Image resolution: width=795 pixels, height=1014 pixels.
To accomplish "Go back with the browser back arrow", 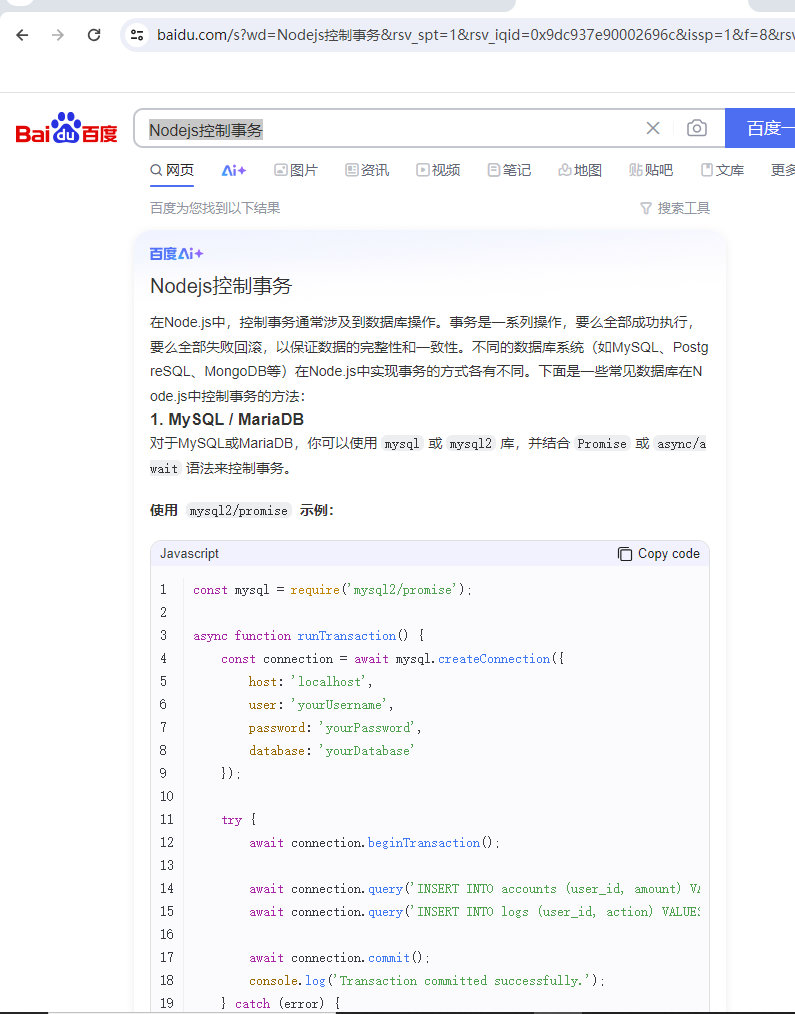I will click(x=22, y=35).
